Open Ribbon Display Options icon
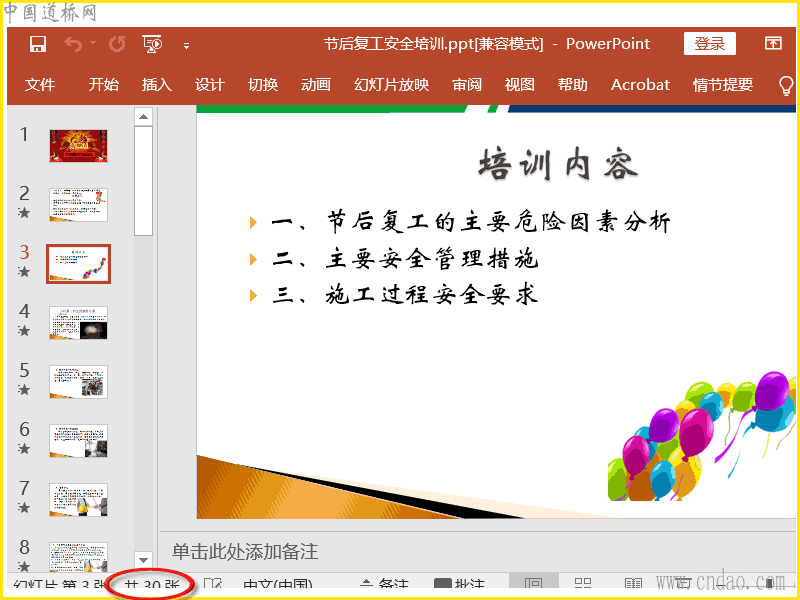The image size is (800, 600). coord(773,43)
